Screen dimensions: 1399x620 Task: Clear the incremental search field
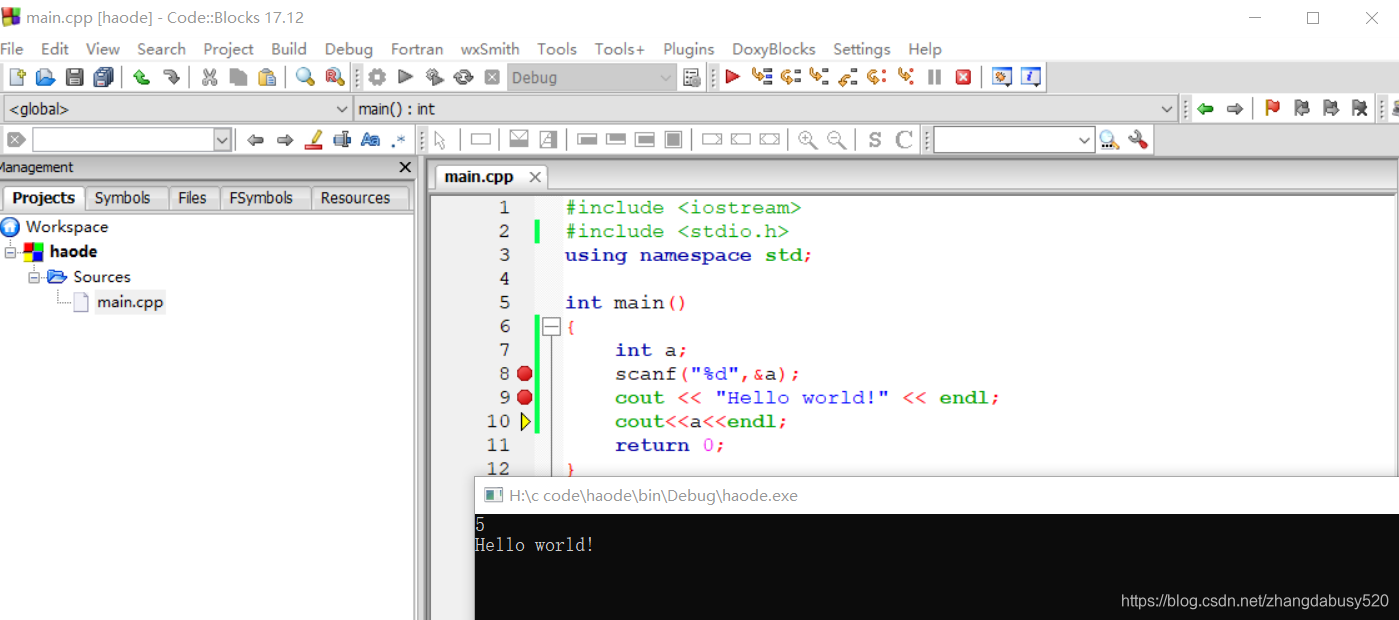point(16,140)
